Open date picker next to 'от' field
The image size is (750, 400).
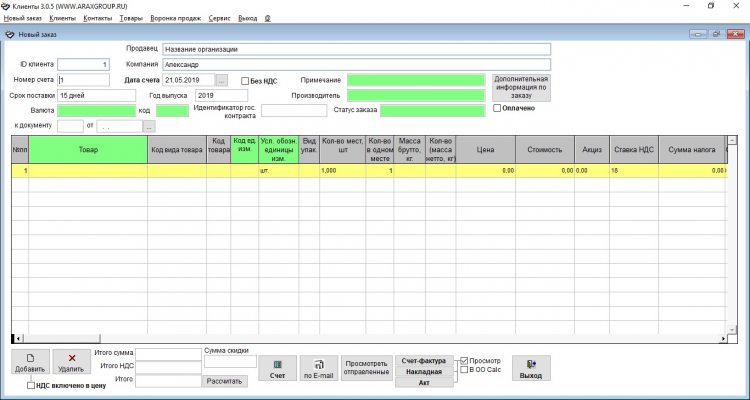149,127
